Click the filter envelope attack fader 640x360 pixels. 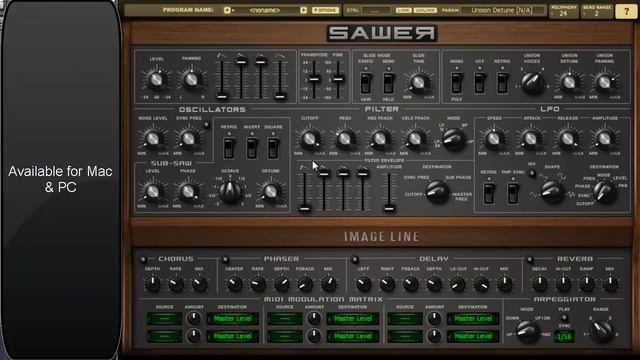point(304,209)
